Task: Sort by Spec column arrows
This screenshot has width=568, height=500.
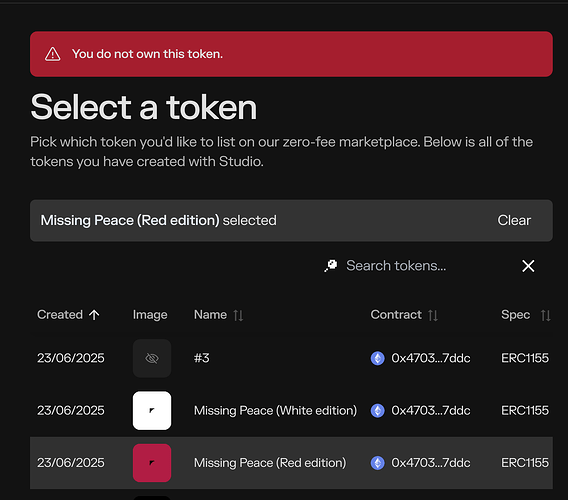Action: (x=546, y=315)
